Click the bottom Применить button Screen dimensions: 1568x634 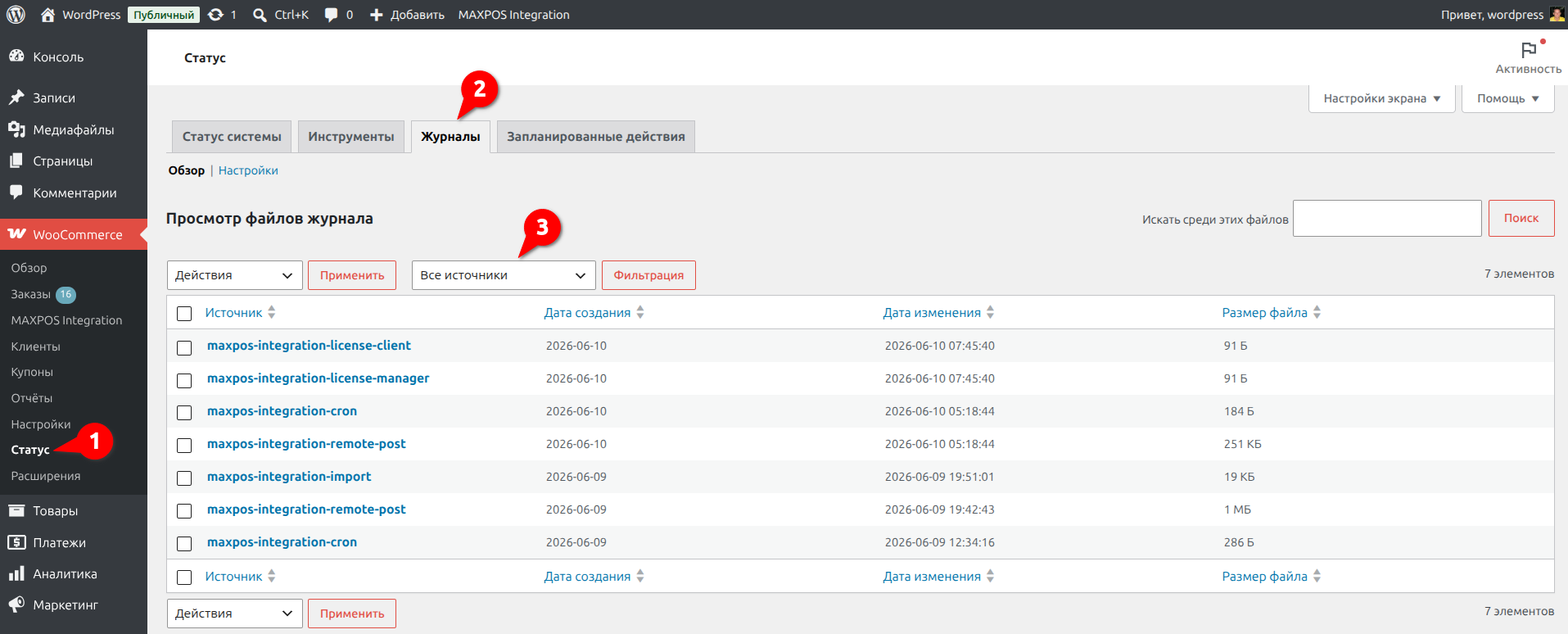coord(352,614)
